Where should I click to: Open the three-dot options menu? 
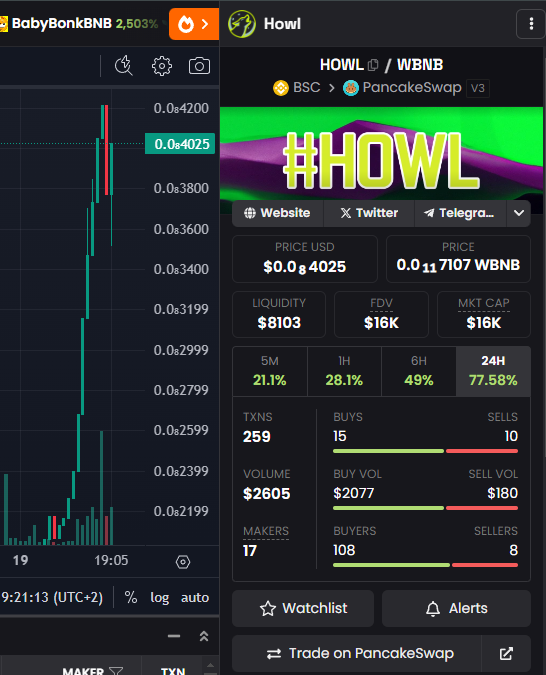pos(531,24)
